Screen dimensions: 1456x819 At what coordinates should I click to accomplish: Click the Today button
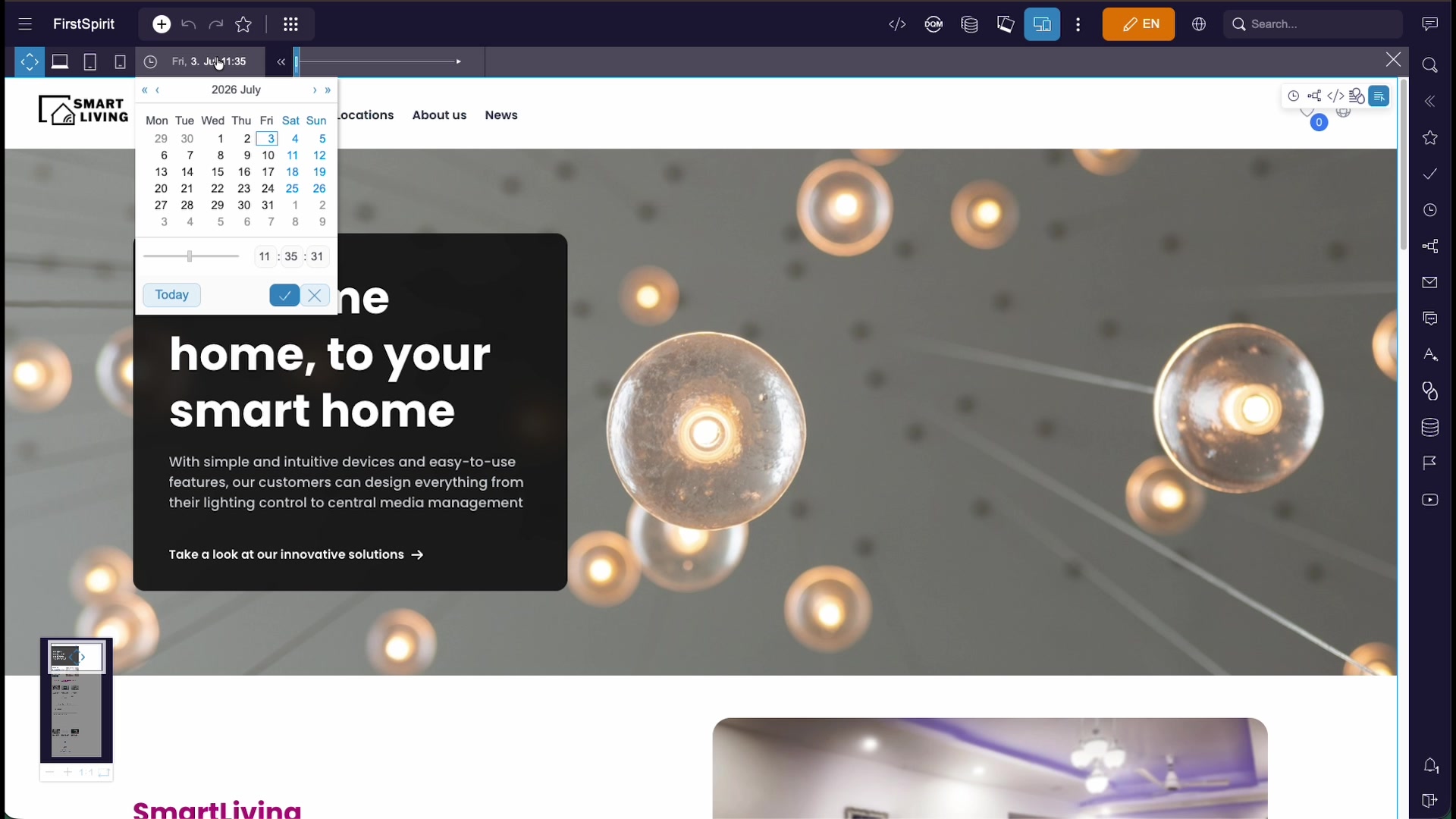tap(171, 295)
